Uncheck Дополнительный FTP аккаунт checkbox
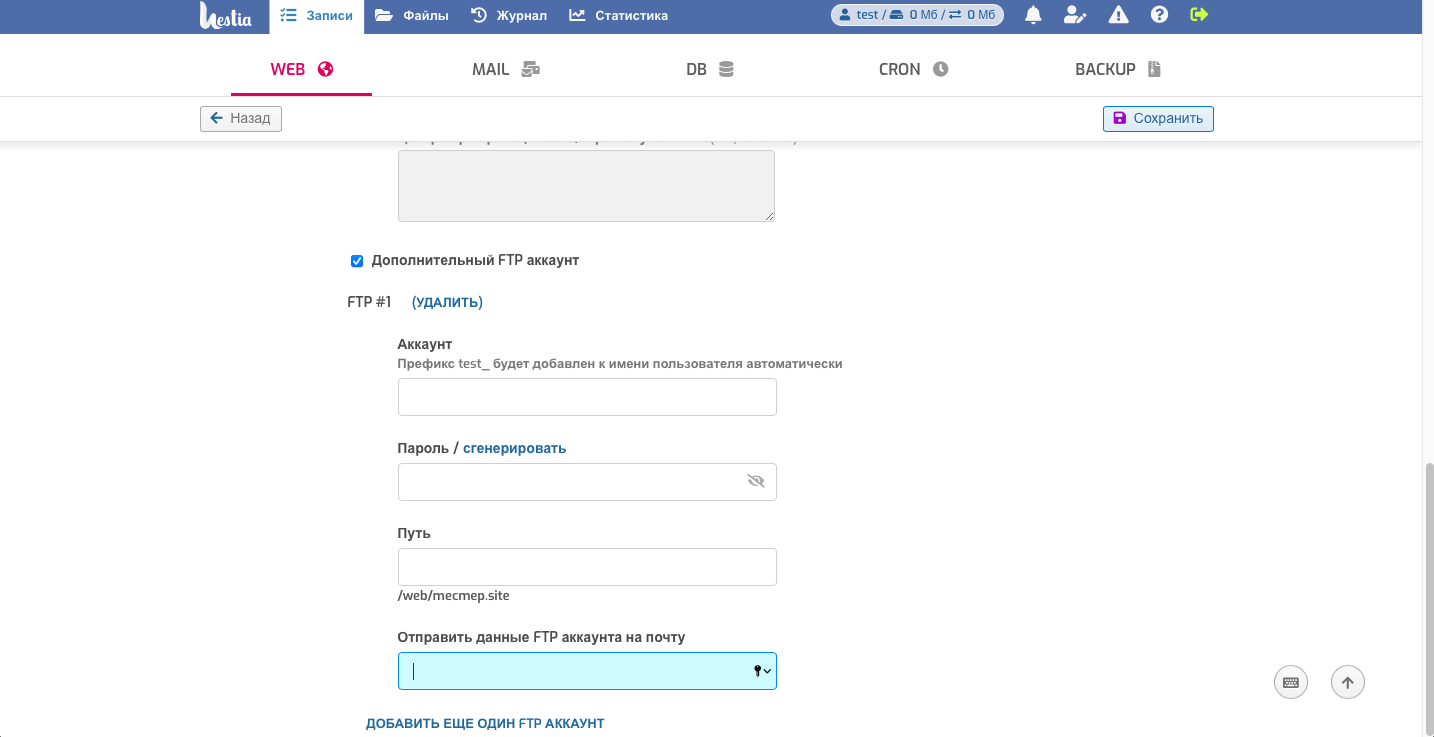The width and height of the screenshot is (1434, 737). [357, 261]
